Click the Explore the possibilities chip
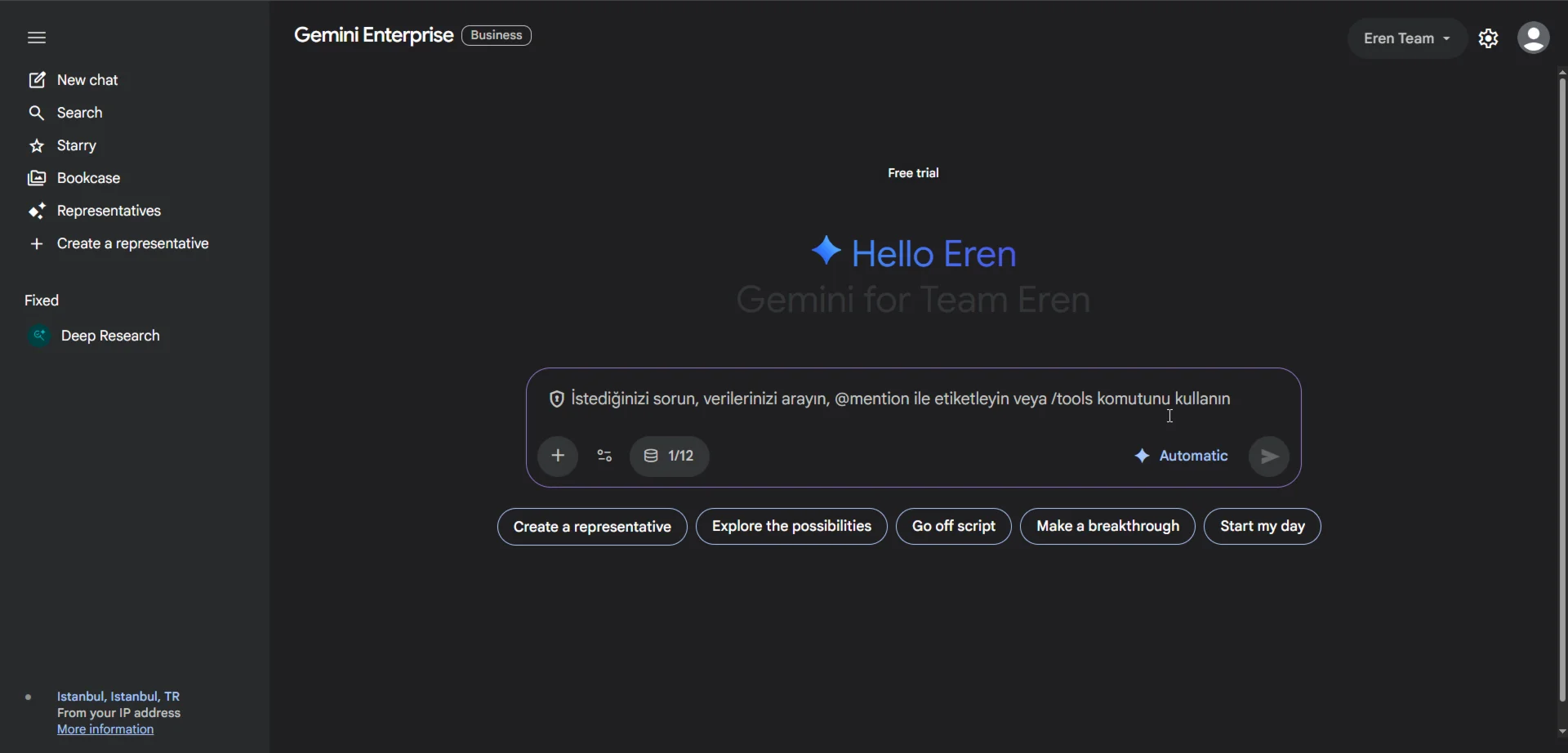1568x753 pixels. 791,527
